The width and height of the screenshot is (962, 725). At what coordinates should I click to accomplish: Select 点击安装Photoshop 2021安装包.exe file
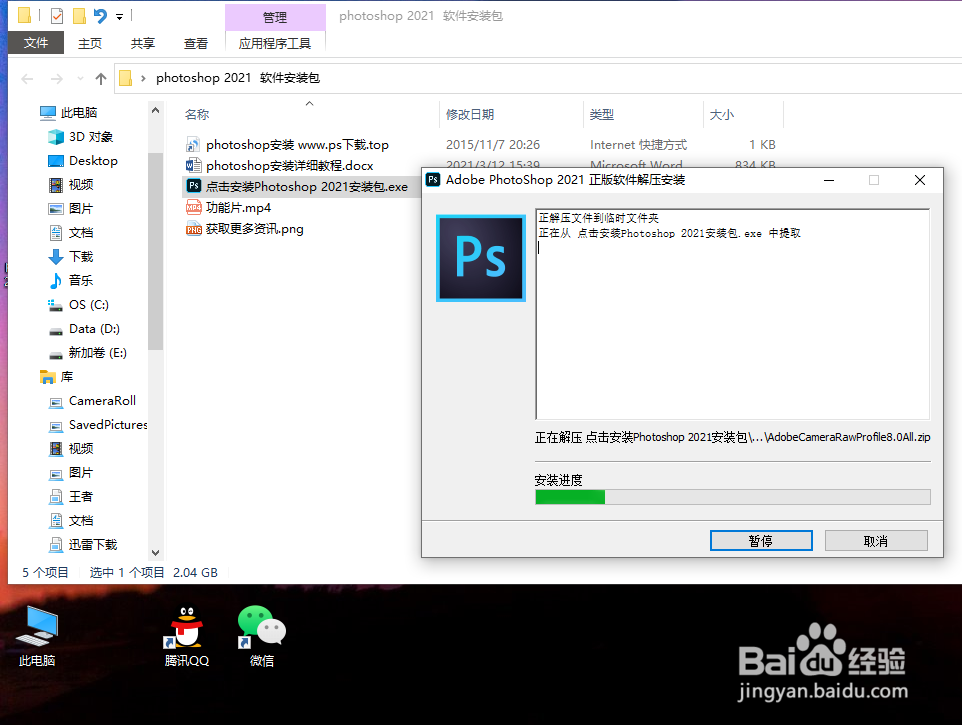click(x=306, y=186)
